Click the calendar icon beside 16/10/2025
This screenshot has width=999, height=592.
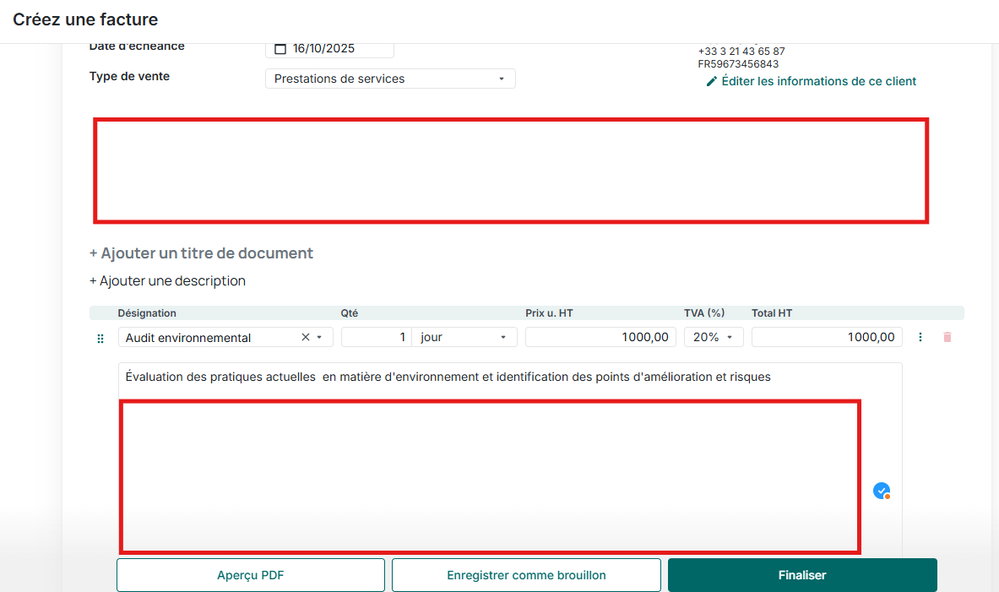[280, 49]
